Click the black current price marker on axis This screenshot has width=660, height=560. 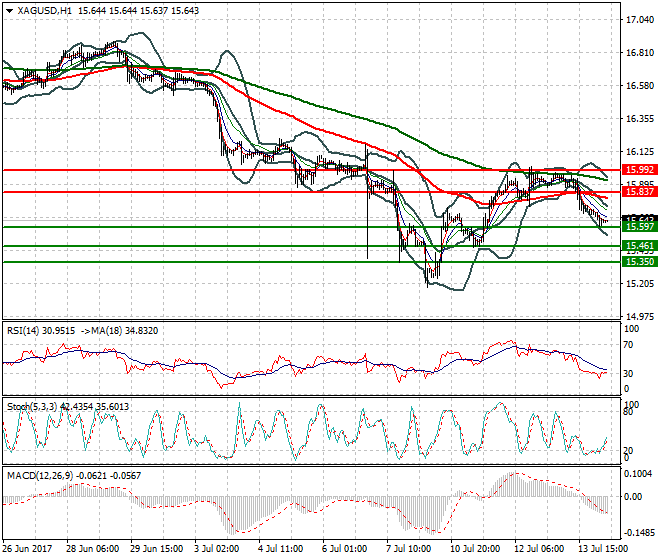point(638,220)
